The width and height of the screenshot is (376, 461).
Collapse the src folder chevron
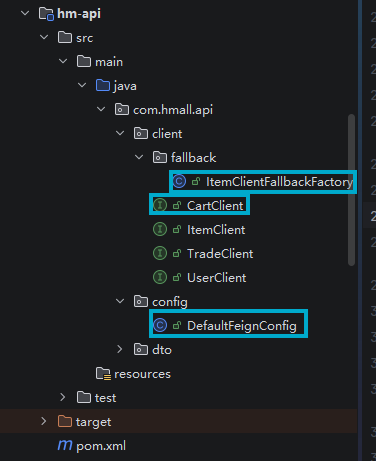(x=44, y=37)
